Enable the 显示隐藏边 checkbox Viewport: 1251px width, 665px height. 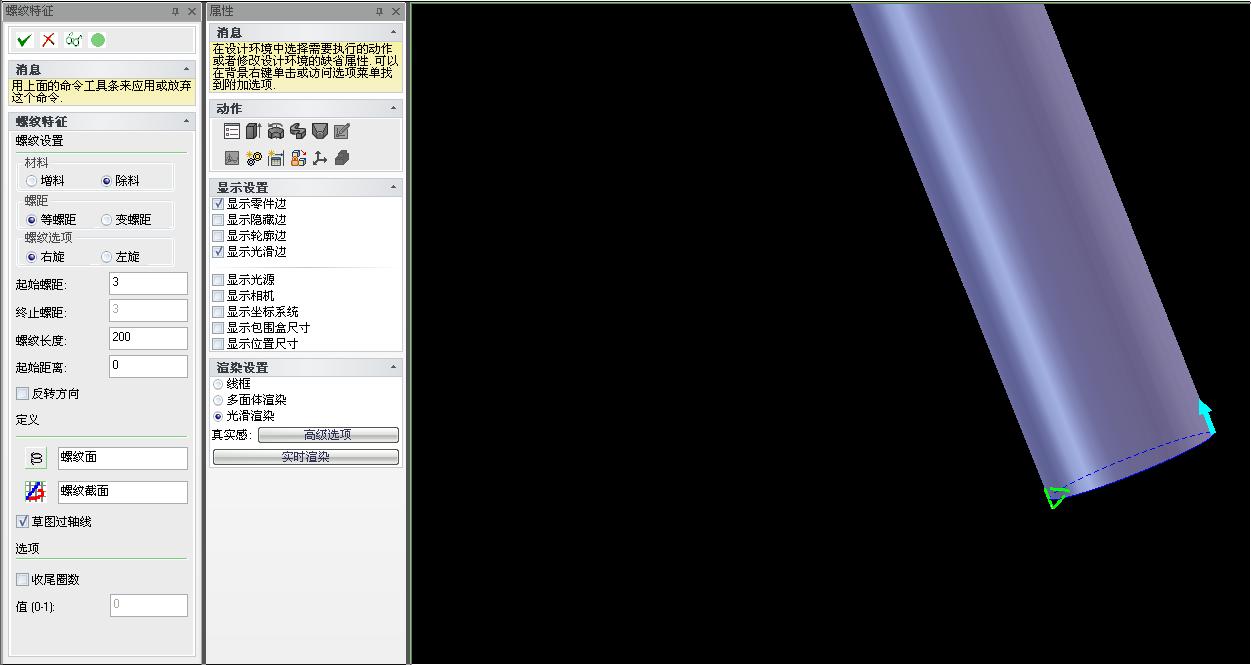click(x=219, y=220)
